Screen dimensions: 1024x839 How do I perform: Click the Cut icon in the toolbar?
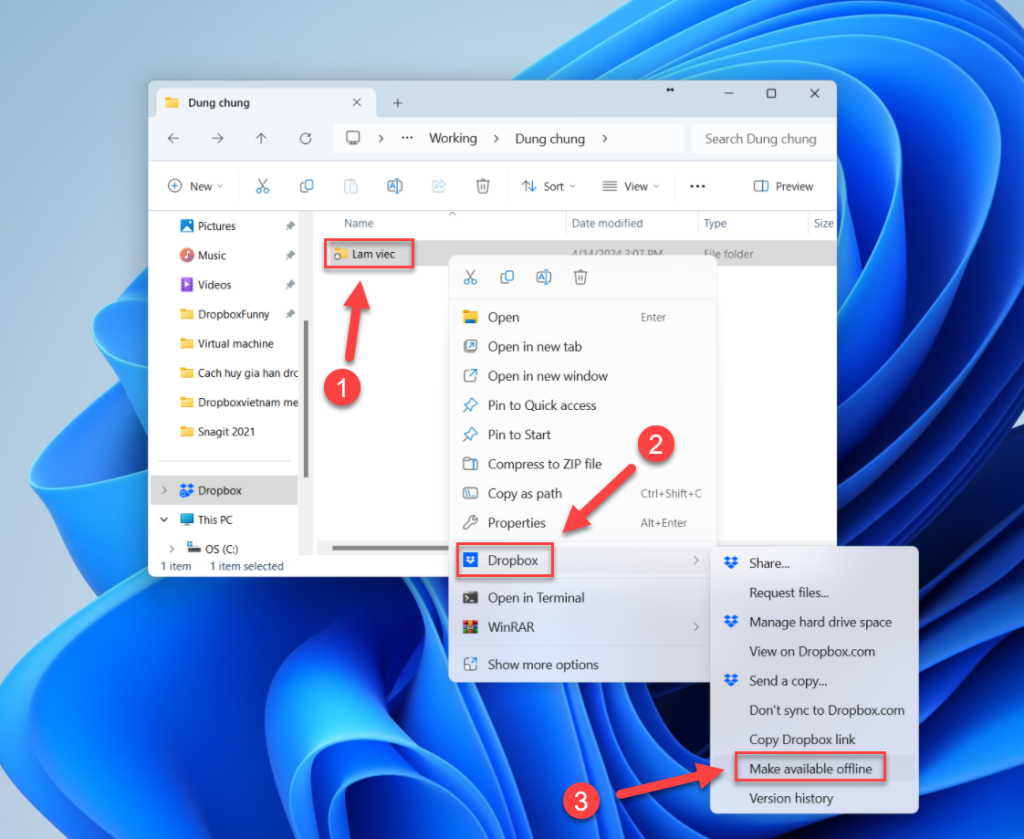pos(262,186)
